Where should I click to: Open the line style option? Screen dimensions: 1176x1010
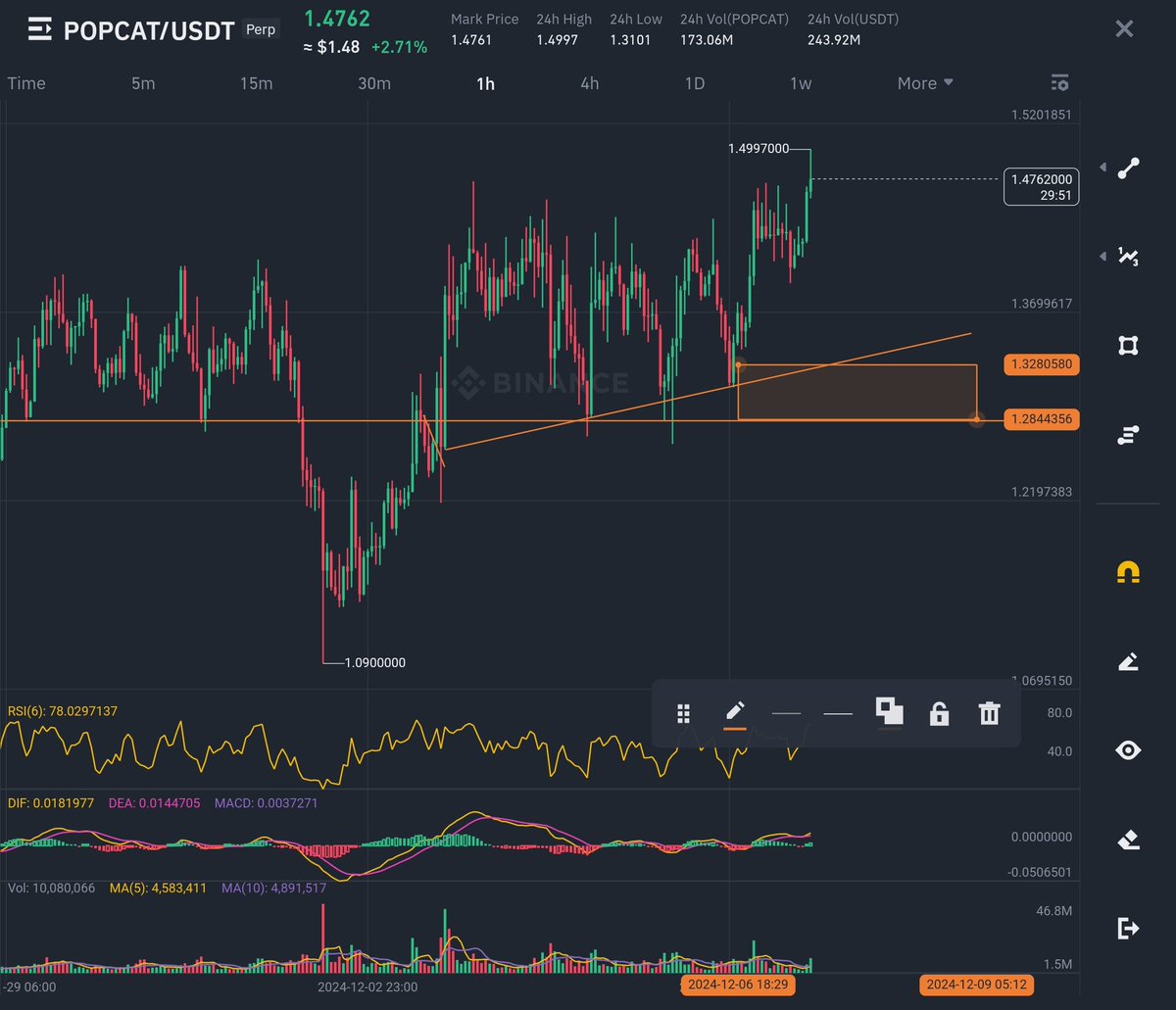838,713
